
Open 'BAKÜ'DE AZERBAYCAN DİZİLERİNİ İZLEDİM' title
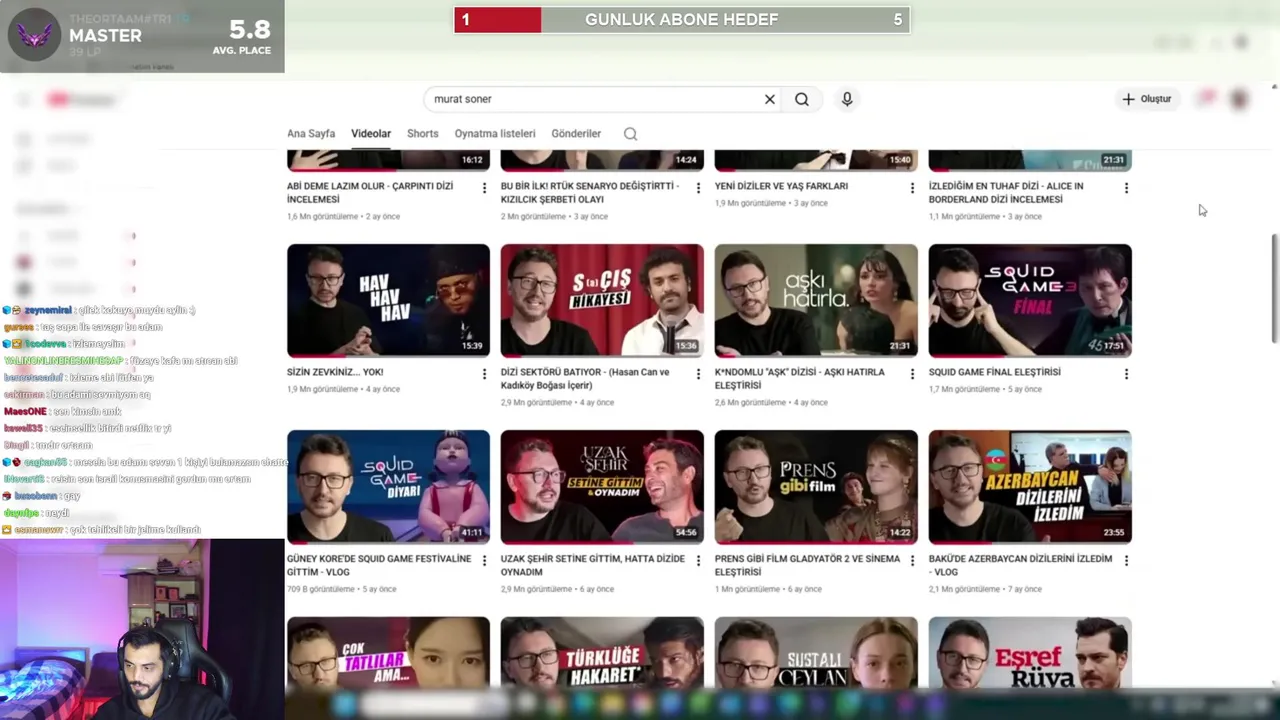coord(1020,565)
